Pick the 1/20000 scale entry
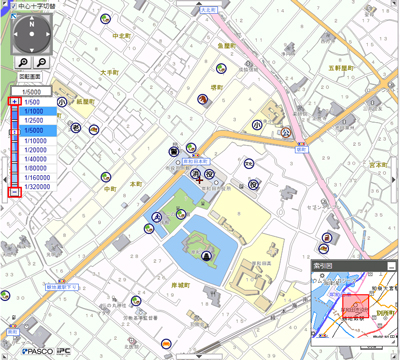 point(38,150)
